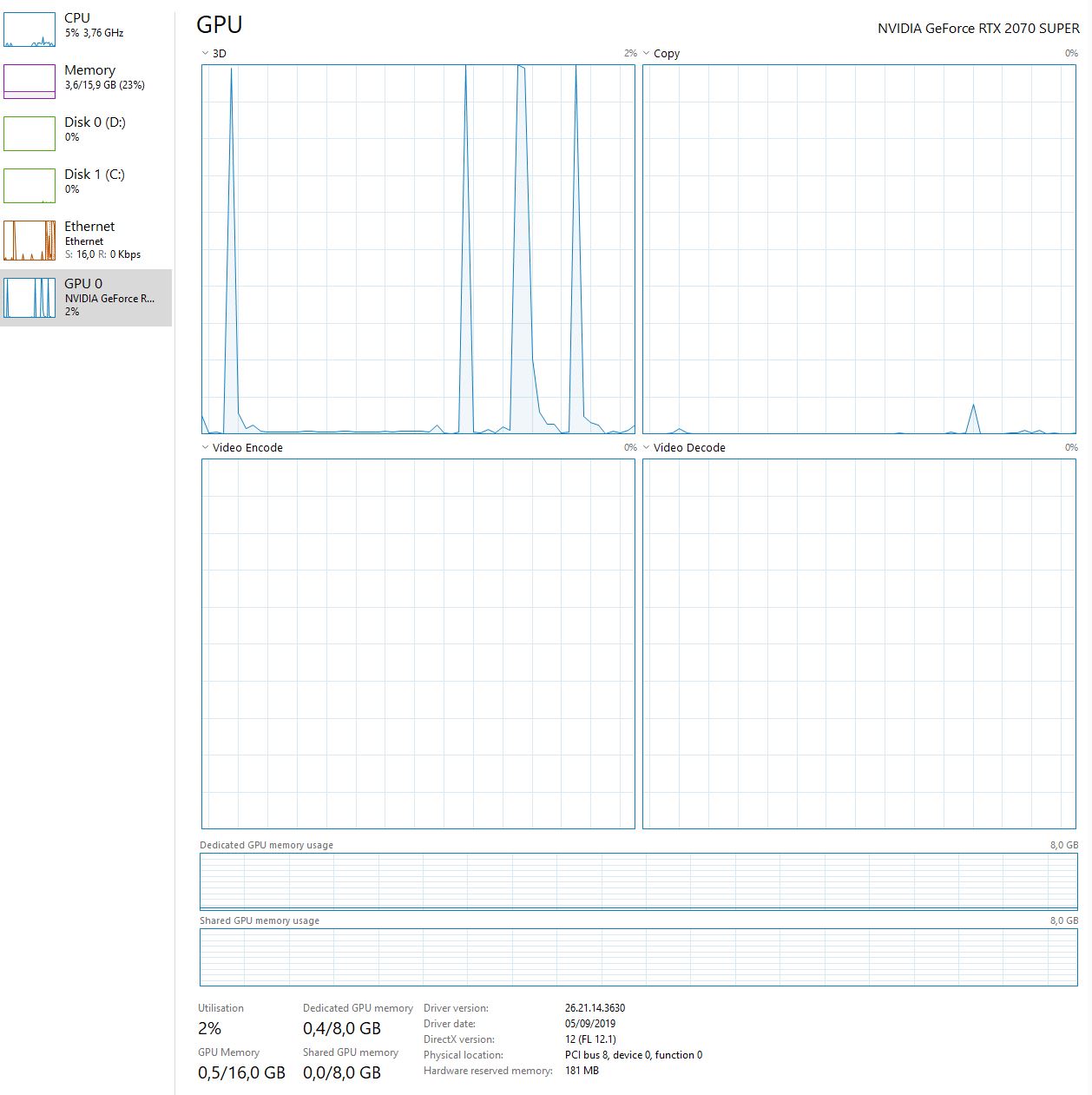Click the Utilisation 2% value
The image size is (1092, 1095).
click(210, 1028)
